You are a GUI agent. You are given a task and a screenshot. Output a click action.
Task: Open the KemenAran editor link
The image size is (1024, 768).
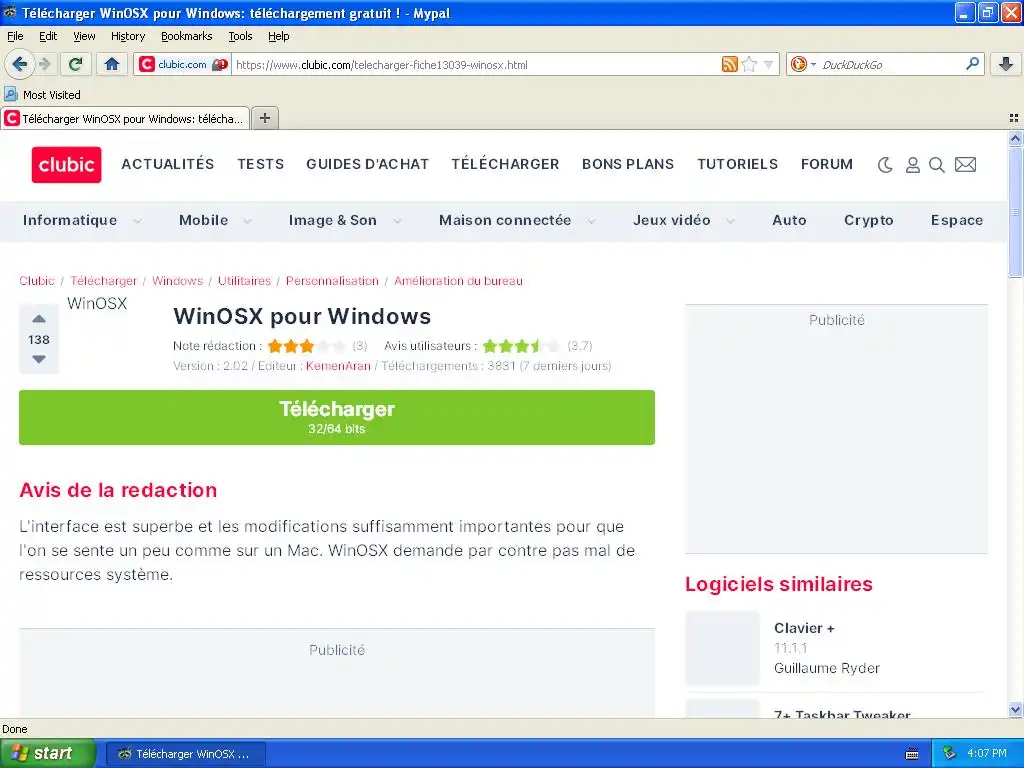338,366
